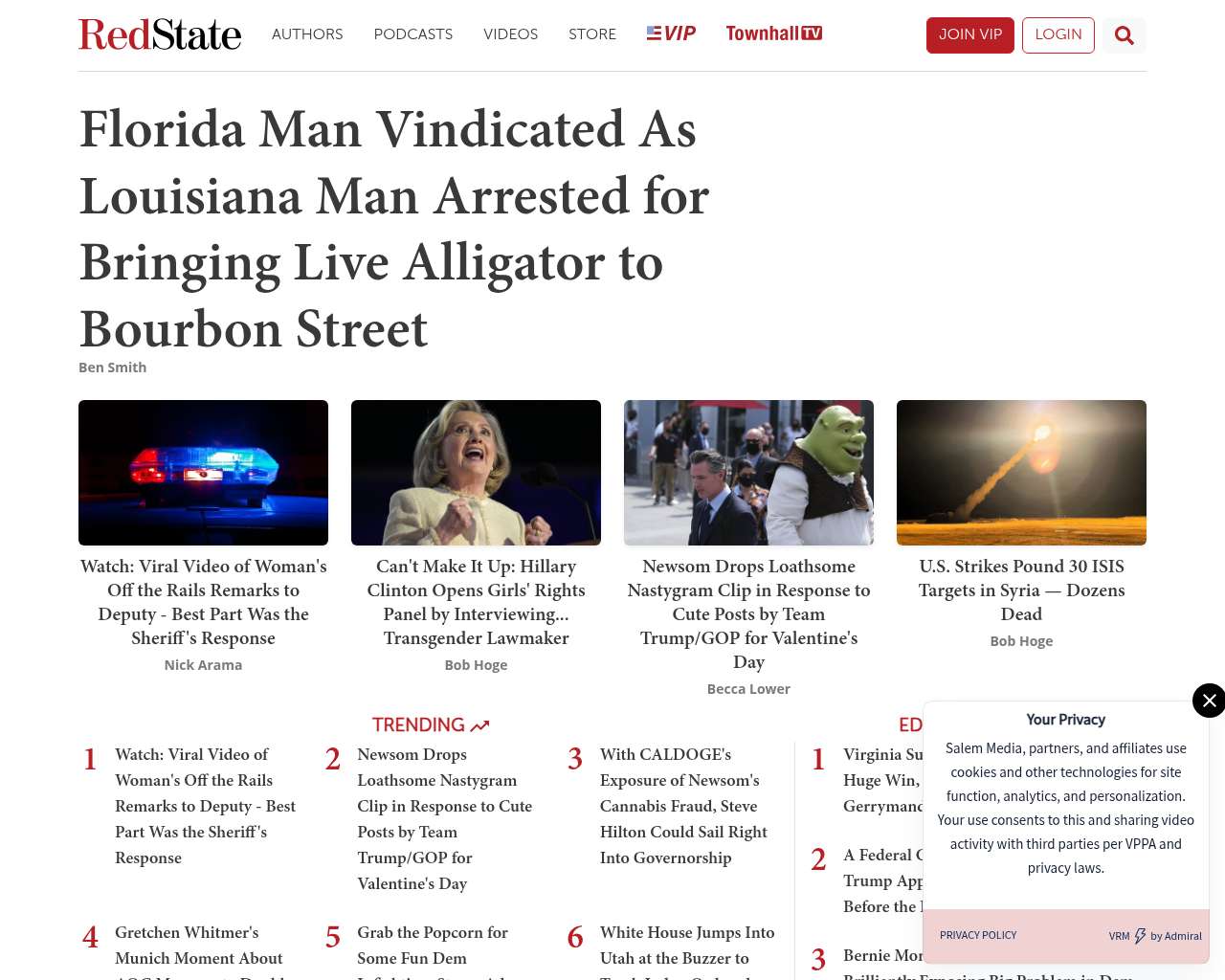1225x980 pixels.
Task: Click the RedState logo
Action: tap(160, 34)
